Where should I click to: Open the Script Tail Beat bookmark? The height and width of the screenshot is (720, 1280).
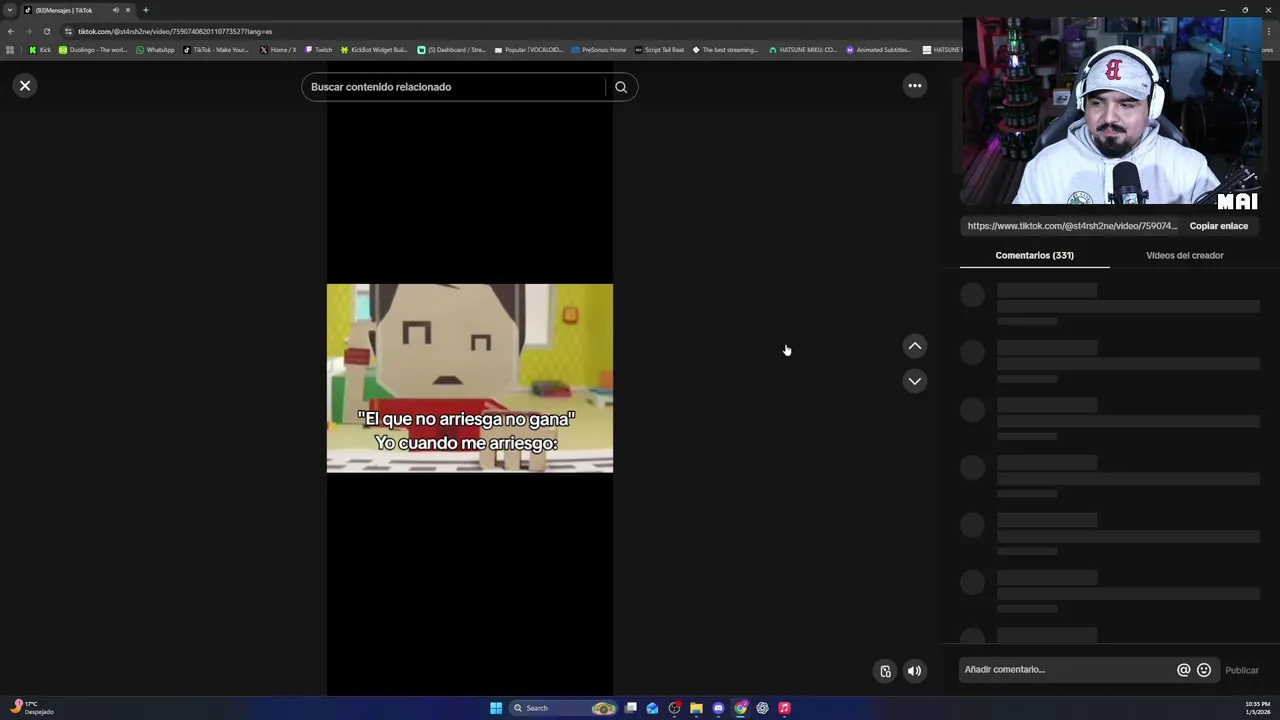659,49
